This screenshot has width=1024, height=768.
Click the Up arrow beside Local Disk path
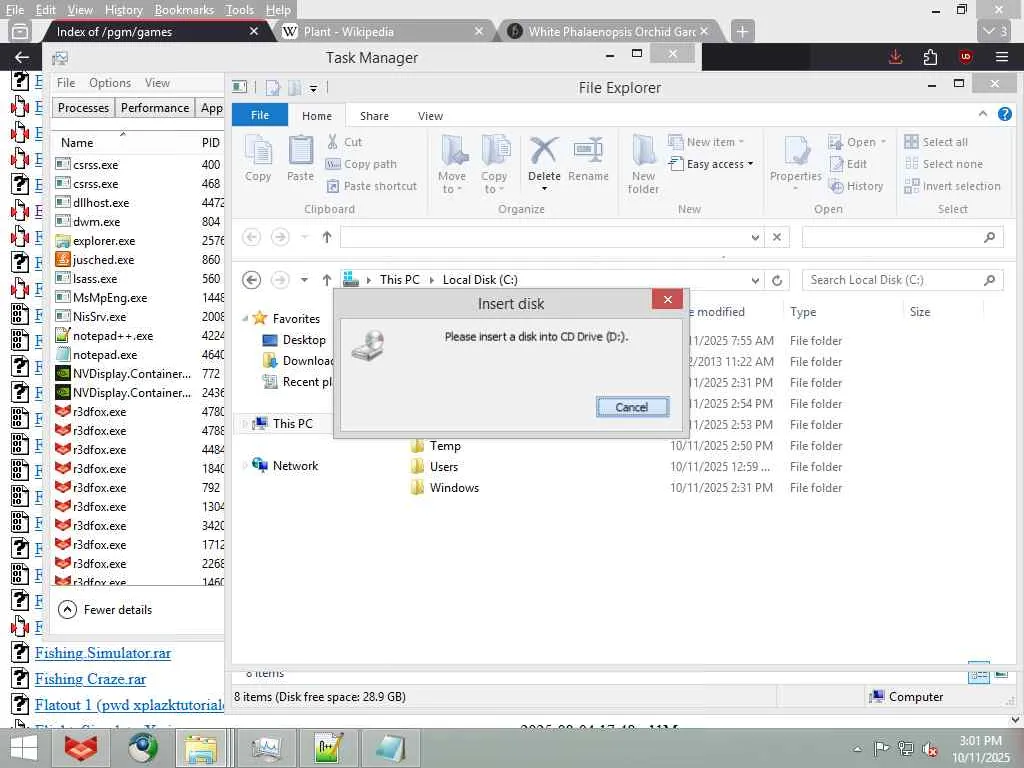point(327,280)
